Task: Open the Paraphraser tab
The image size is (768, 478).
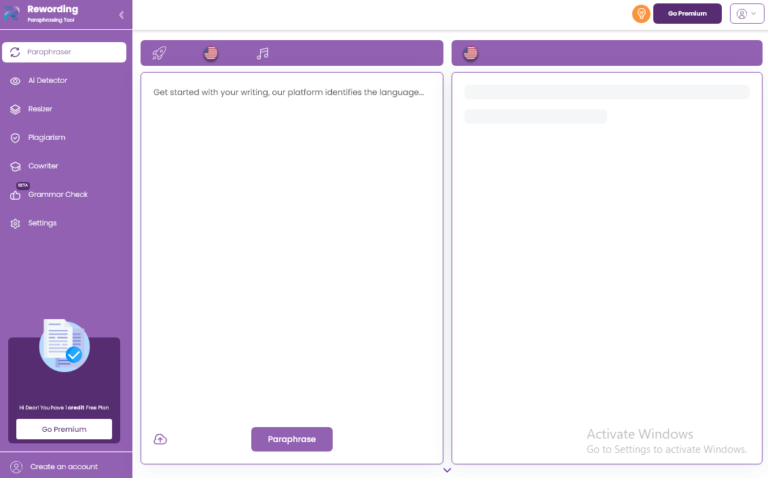Action: click(64, 52)
